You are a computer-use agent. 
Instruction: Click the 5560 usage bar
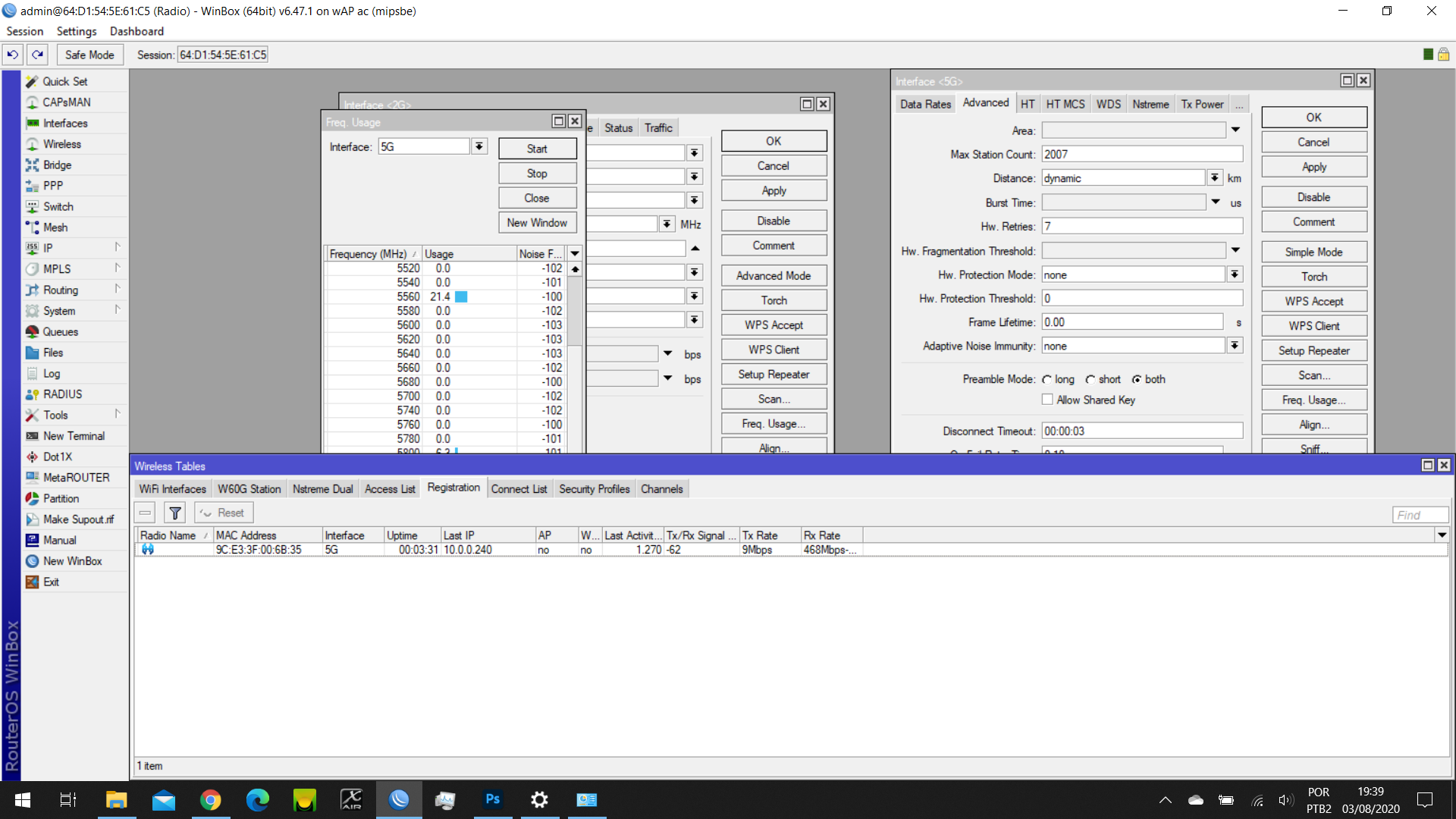pyautogui.click(x=461, y=297)
